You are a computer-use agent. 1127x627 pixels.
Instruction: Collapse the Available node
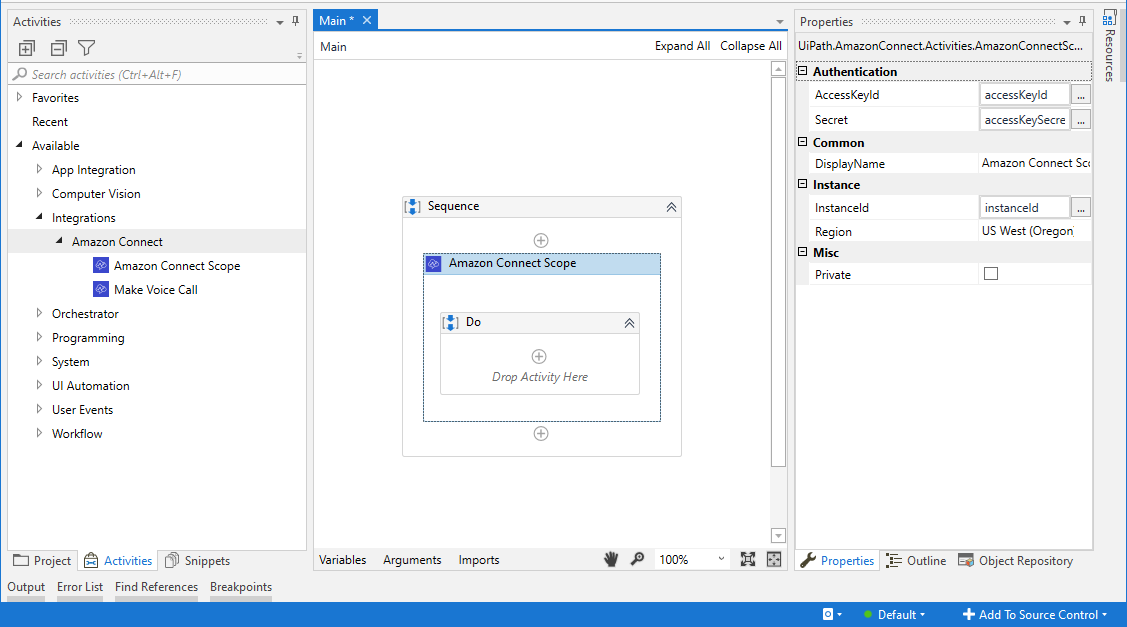click(x=19, y=145)
